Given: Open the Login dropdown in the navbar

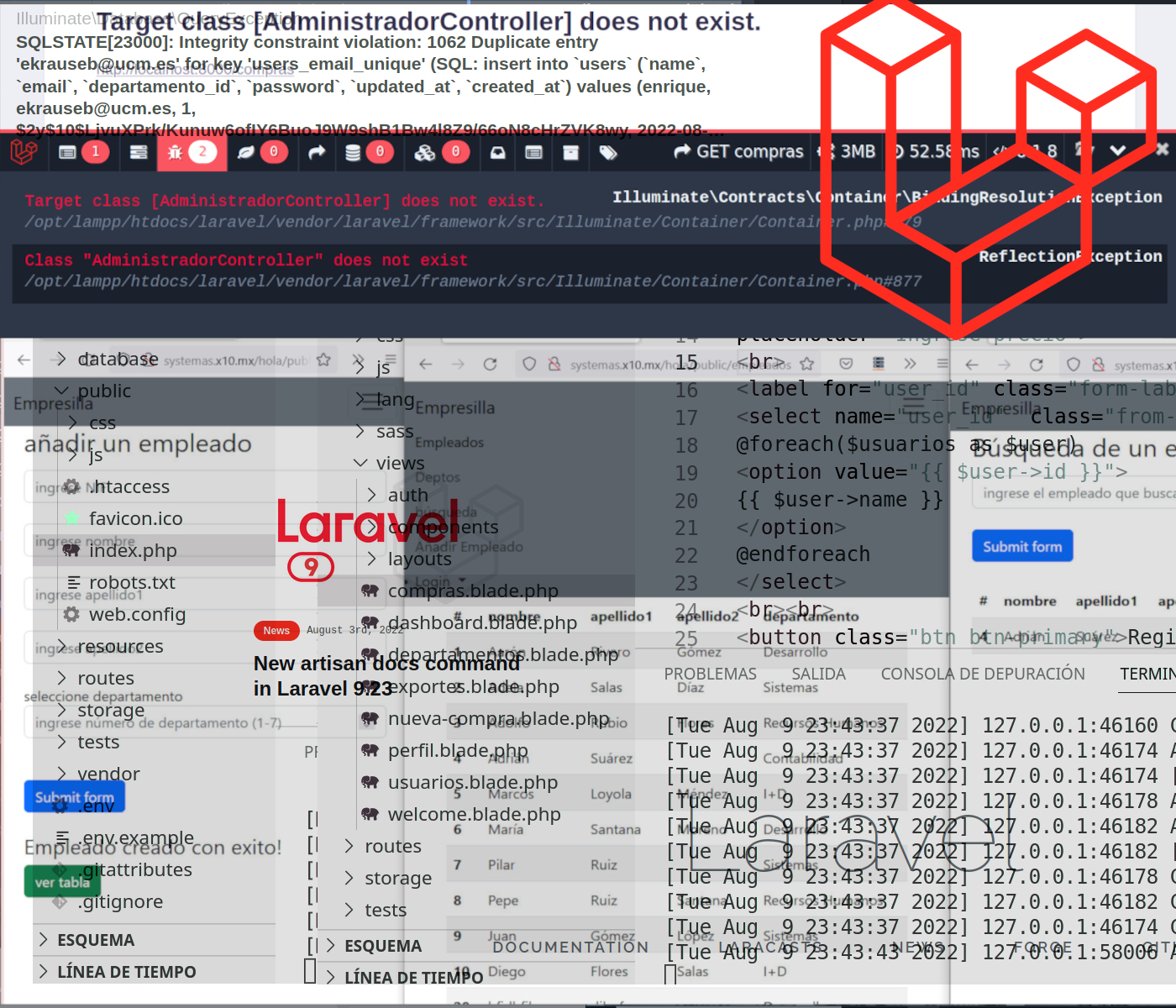Looking at the screenshot, I should pos(440,581).
